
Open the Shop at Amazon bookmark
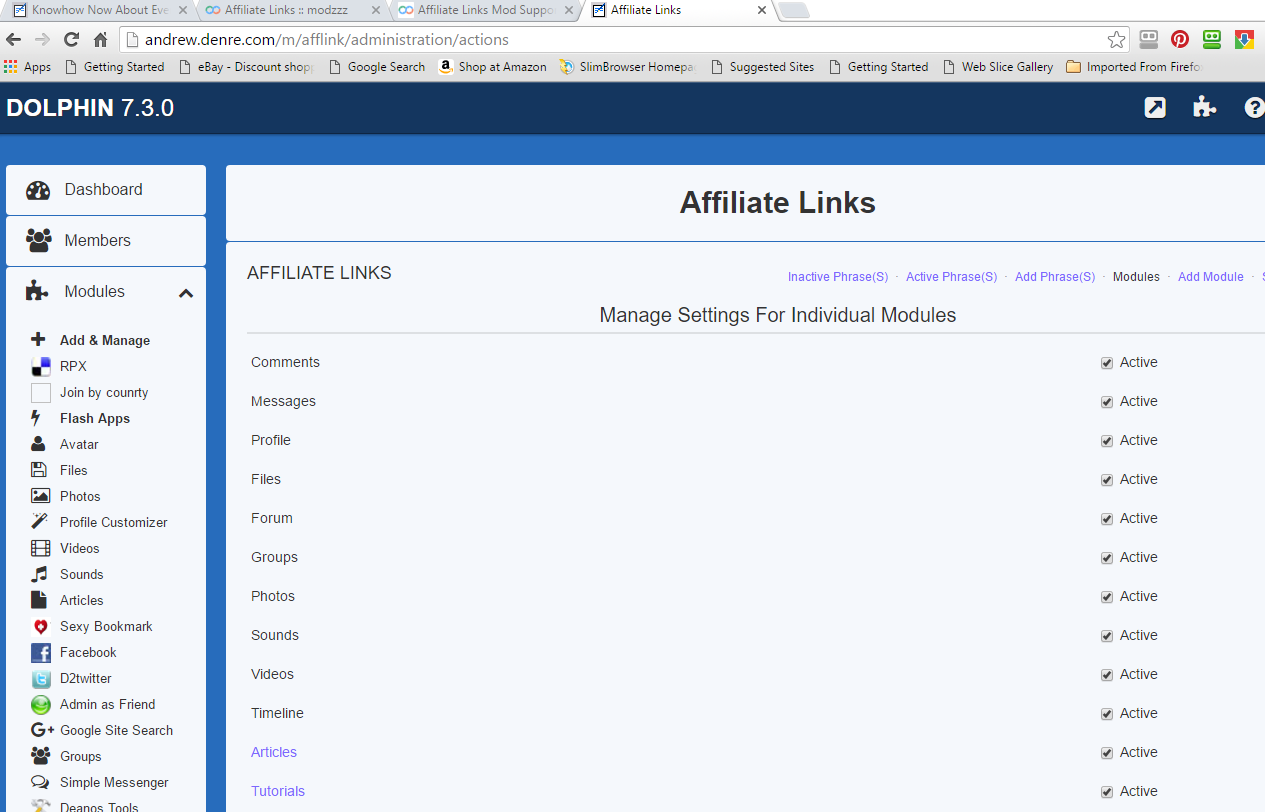pos(493,67)
